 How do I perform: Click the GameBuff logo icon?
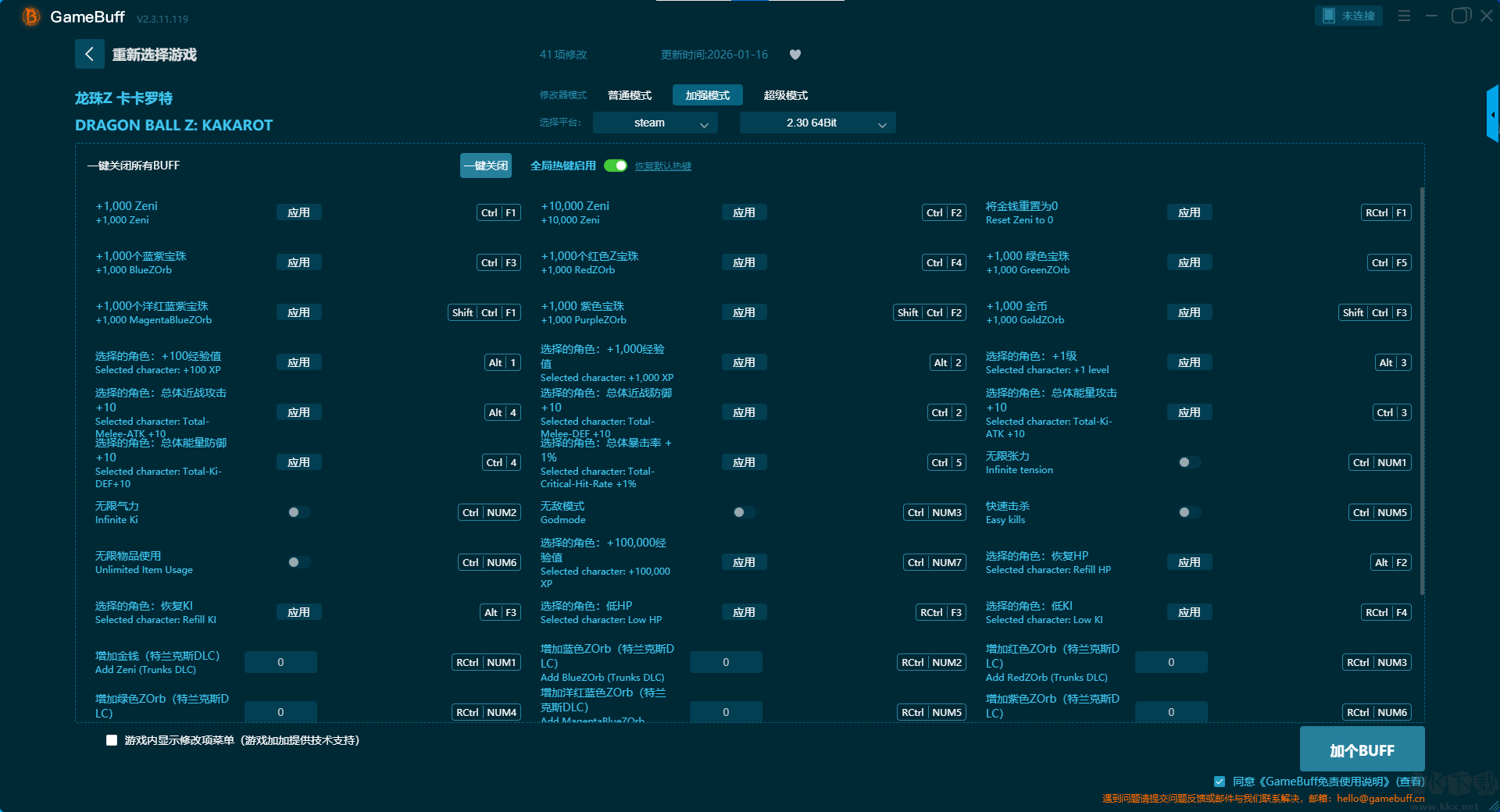(30, 16)
